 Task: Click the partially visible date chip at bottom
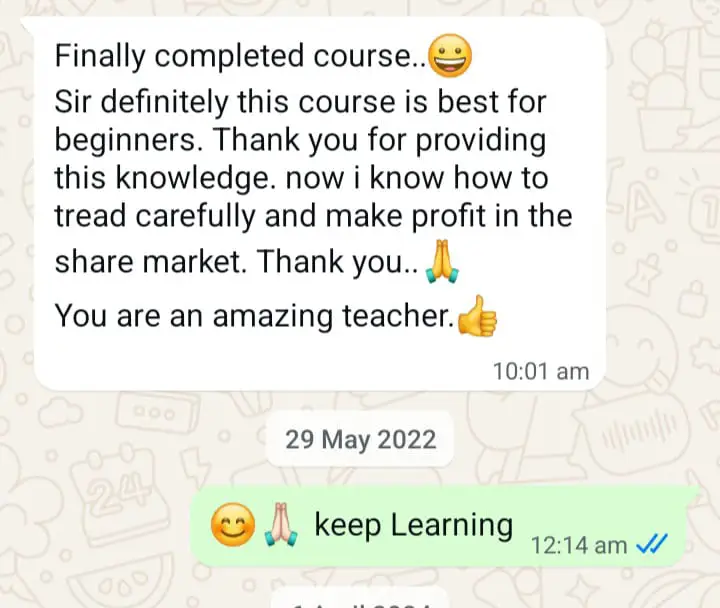click(360, 598)
